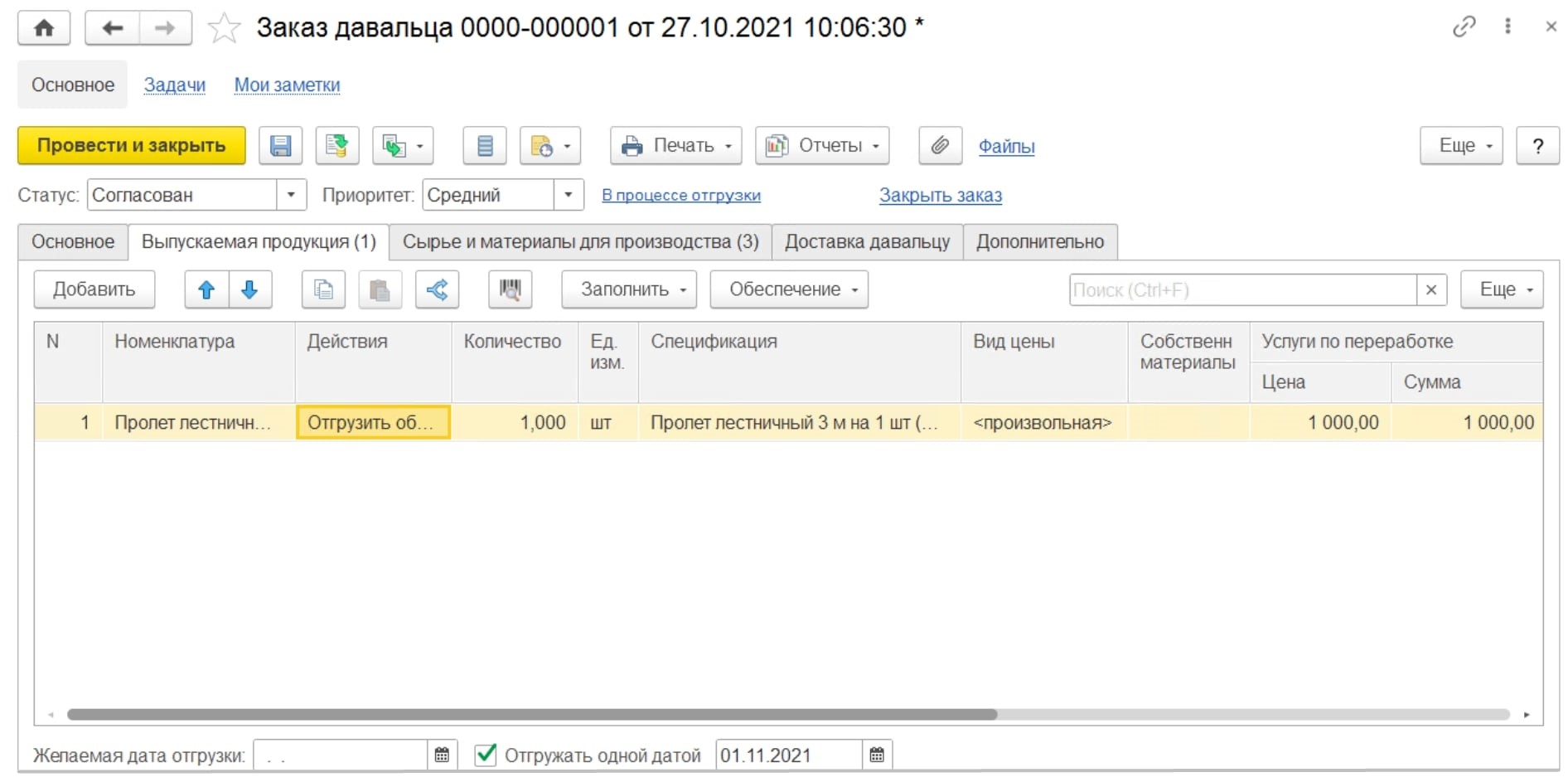Navigate back with the left arrow
Image resolution: width=1568 pixels, height=782 pixels.
point(112,28)
